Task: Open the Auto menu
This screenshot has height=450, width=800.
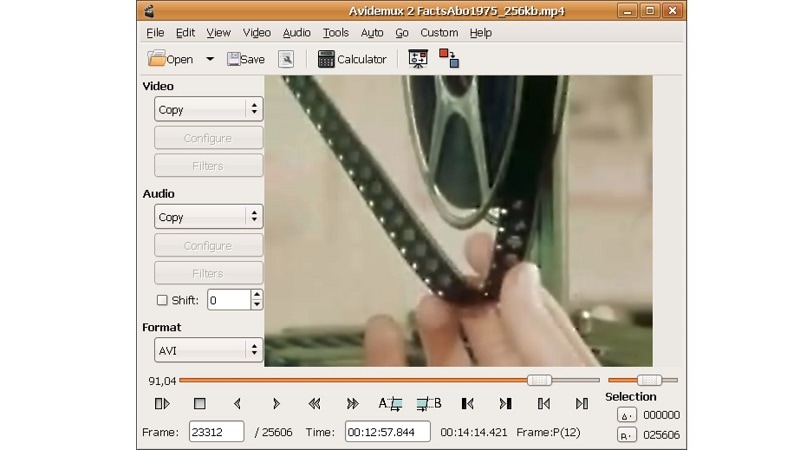Action: tap(372, 33)
